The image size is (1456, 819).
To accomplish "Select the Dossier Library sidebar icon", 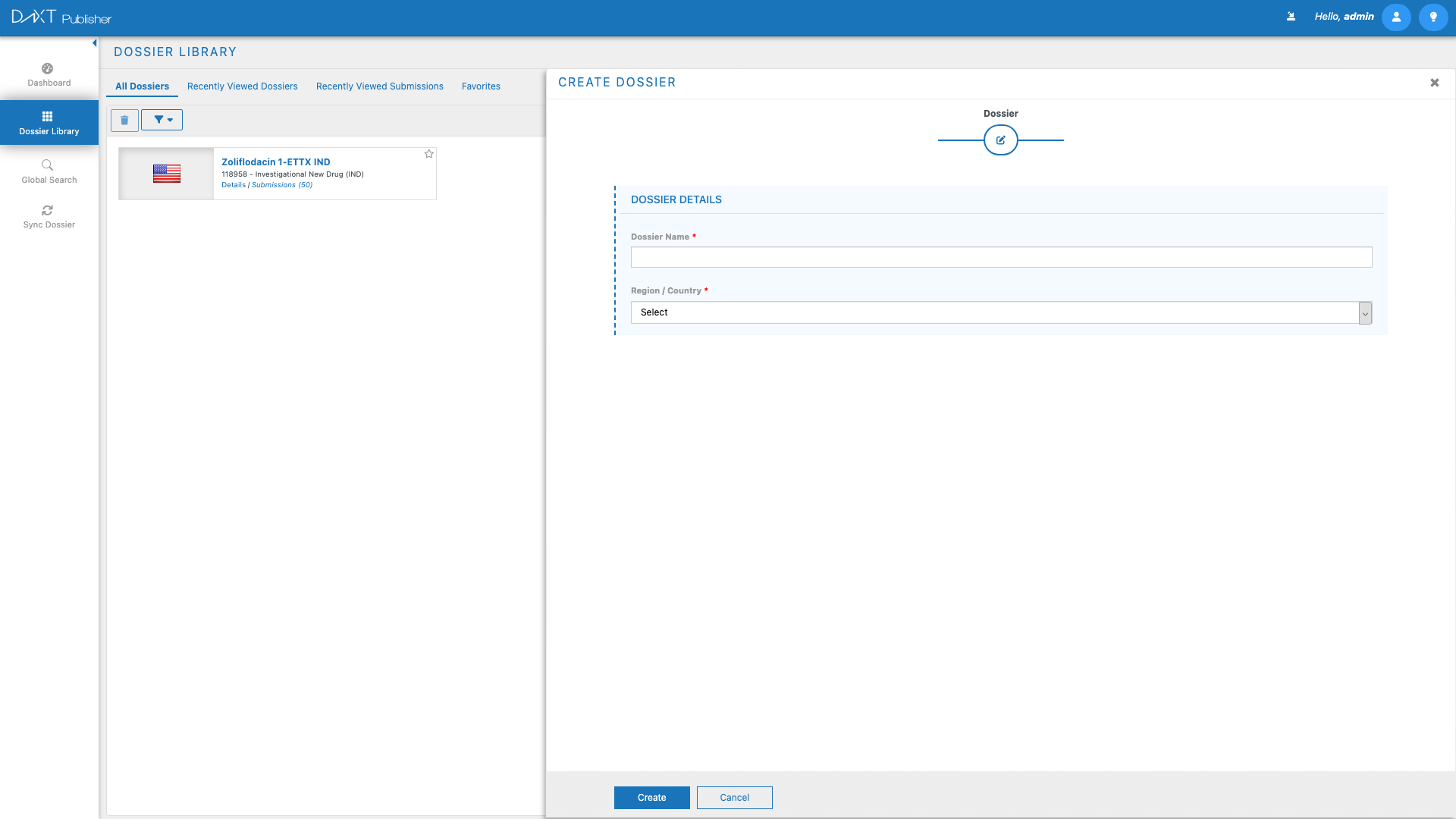I will coord(49,123).
